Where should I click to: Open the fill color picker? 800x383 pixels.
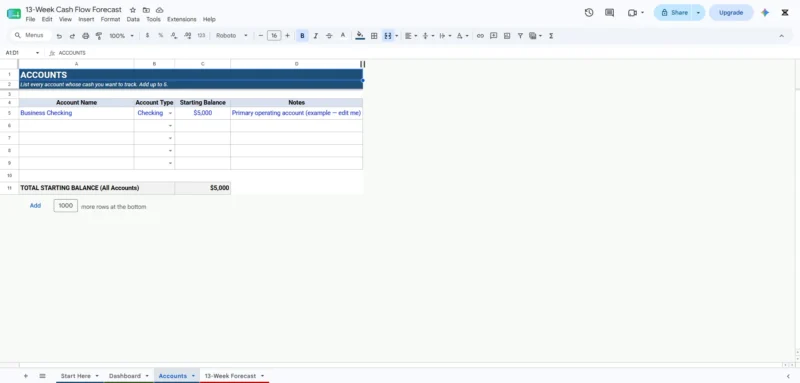[x=360, y=36]
